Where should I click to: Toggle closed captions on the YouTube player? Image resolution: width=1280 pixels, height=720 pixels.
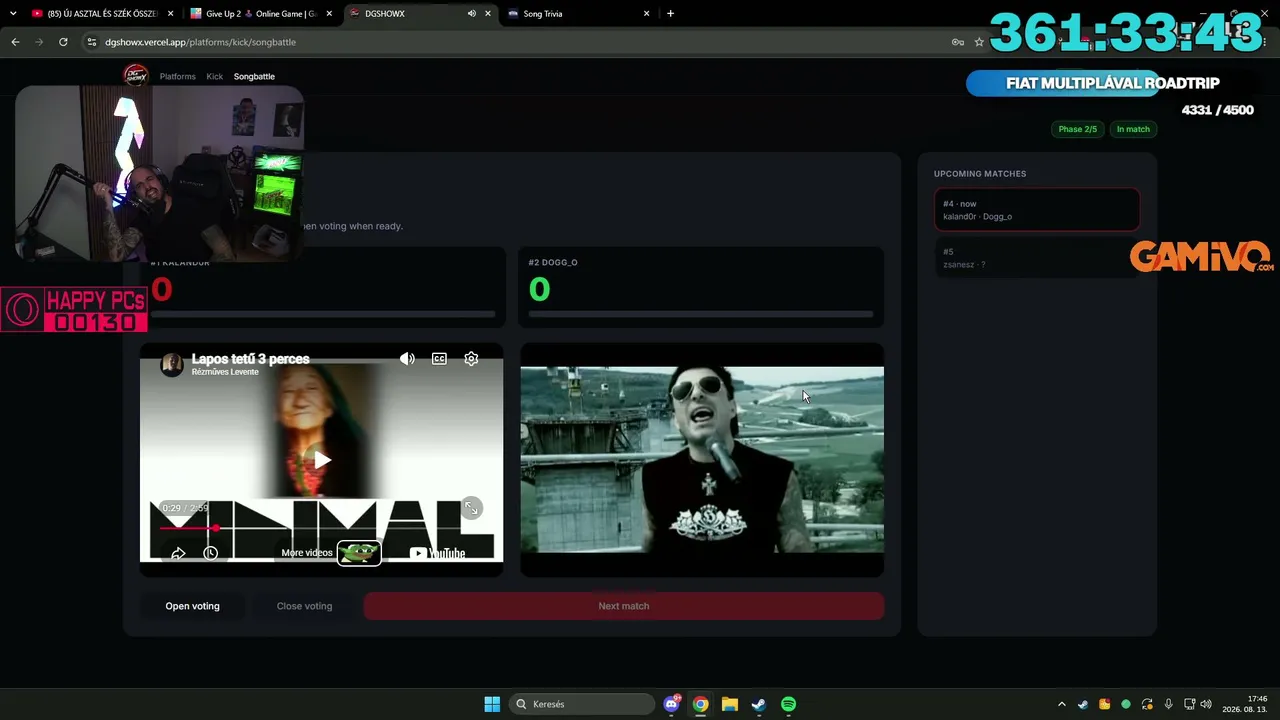439,359
